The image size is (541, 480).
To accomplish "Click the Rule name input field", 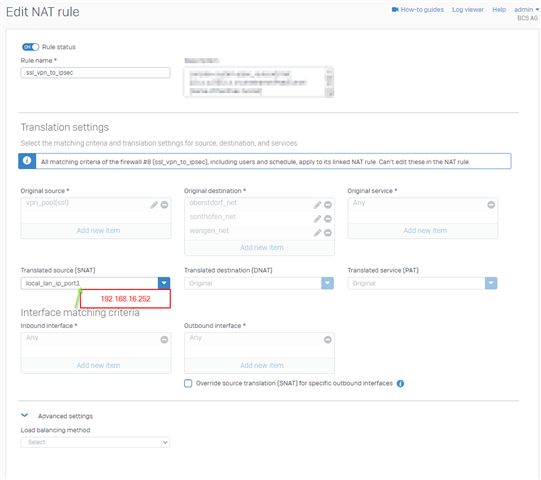I will point(95,72).
